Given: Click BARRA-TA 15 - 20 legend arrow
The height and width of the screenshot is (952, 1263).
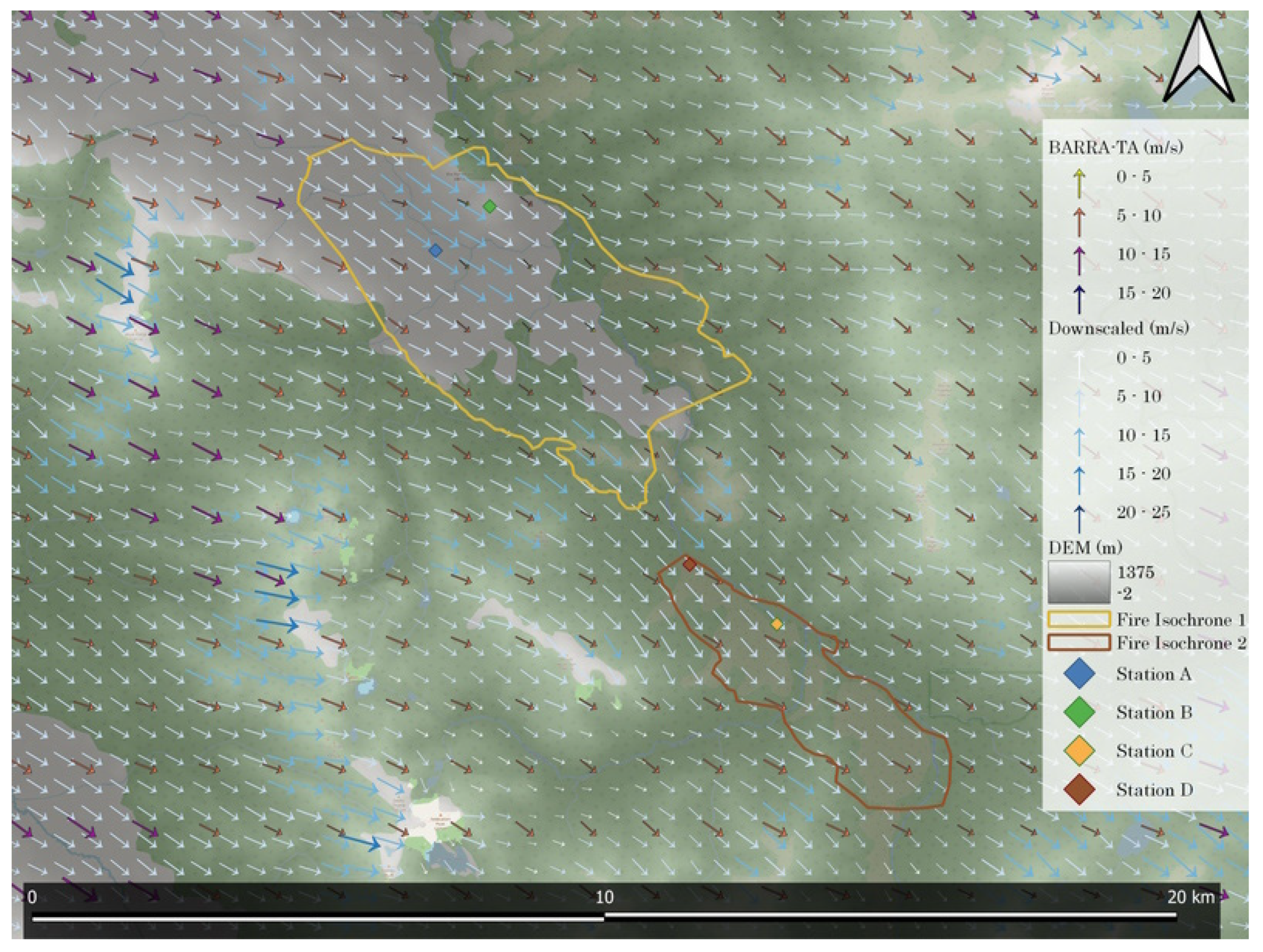Looking at the screenshot, I should pos(1079,299).
